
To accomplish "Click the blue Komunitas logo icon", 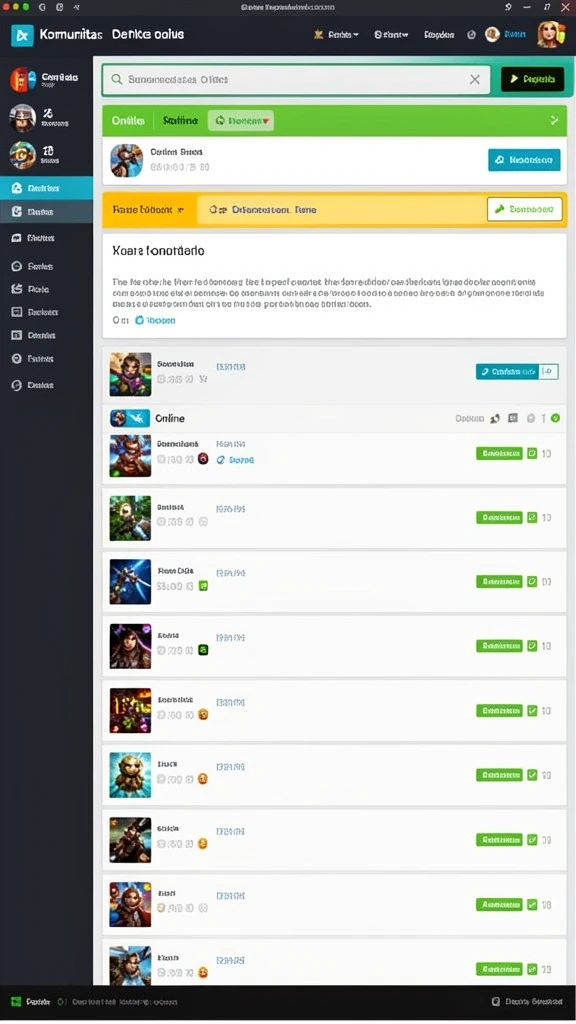I will tap(22, 35).
